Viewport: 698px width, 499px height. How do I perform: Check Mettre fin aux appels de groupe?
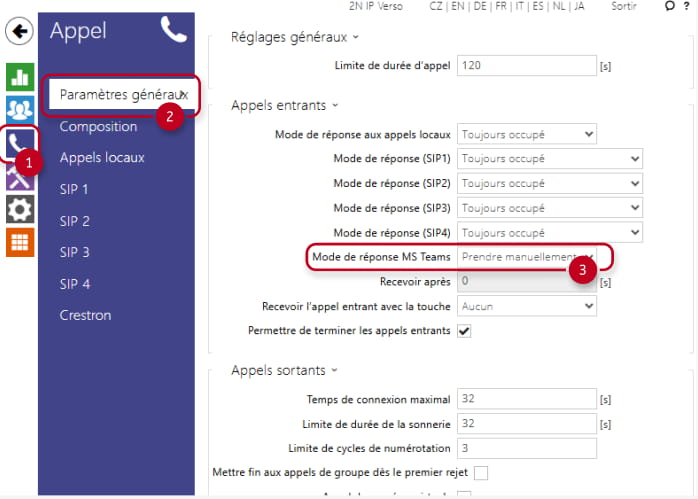[481, 473]
